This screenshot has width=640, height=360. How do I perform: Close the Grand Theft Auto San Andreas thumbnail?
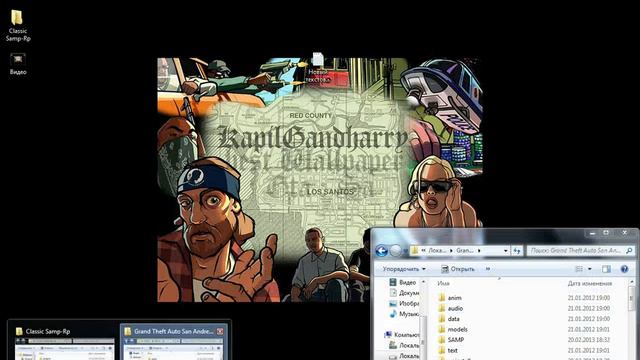220,331
